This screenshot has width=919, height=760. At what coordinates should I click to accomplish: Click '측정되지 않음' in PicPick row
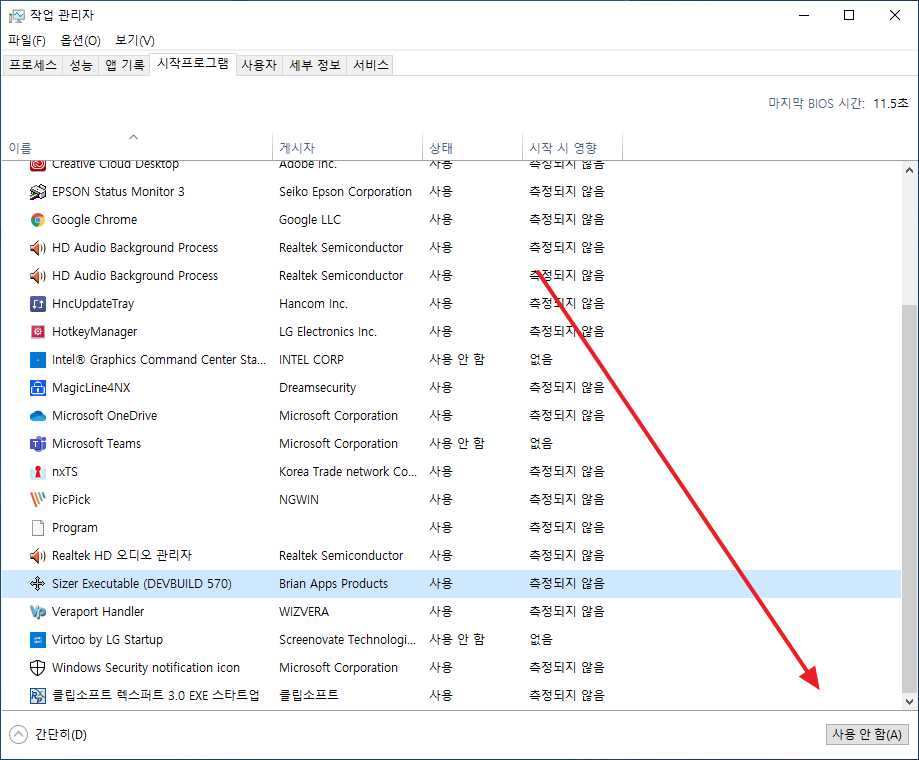[566, 499]
